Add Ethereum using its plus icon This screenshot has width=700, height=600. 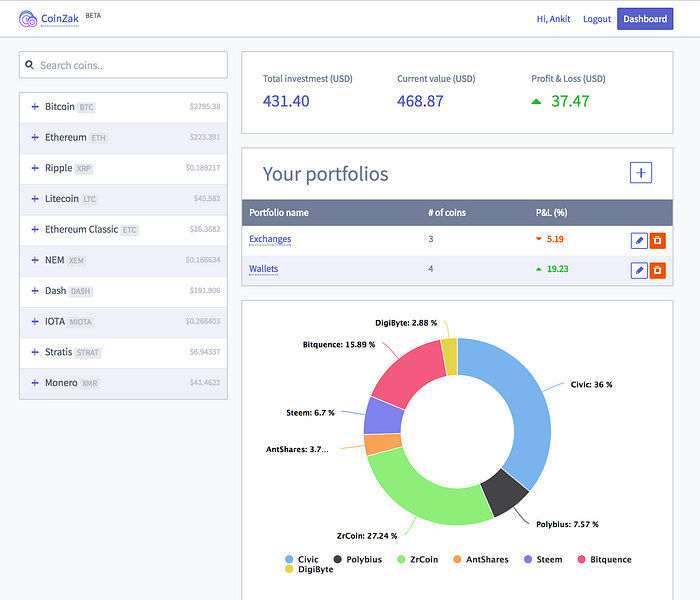click(35, 138)
